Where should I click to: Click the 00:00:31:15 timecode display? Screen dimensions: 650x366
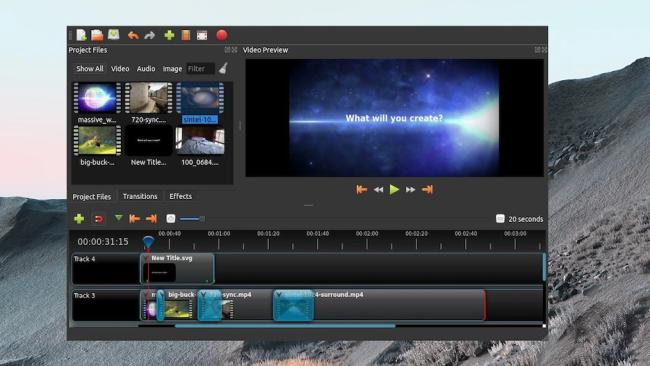pyautogui.click(x=103, y=242)
